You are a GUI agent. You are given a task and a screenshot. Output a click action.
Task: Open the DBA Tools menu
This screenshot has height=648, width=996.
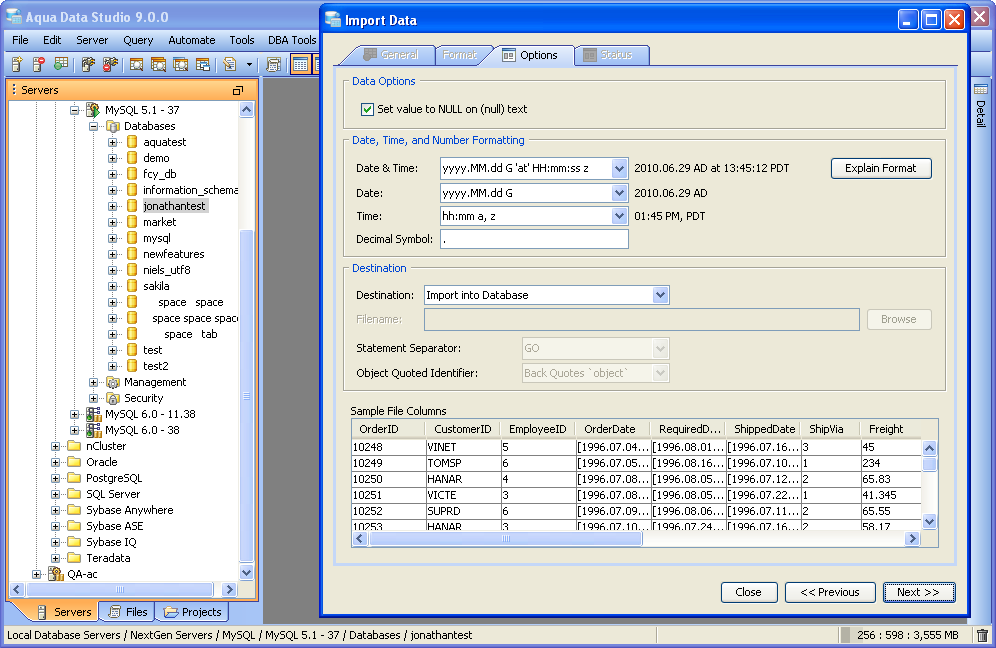[x=292, y=40]
